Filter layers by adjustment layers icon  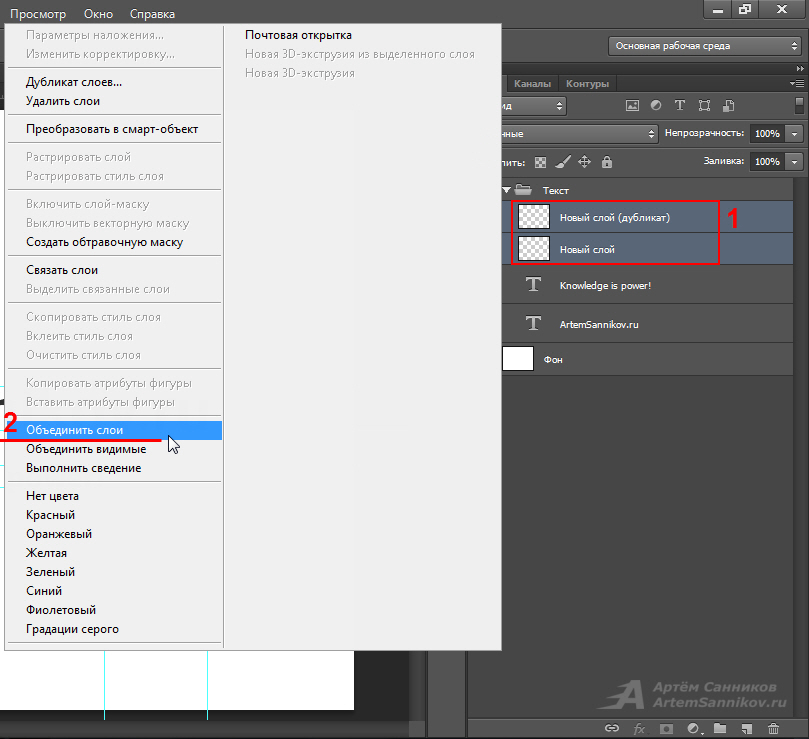click(x=656, y=105)
